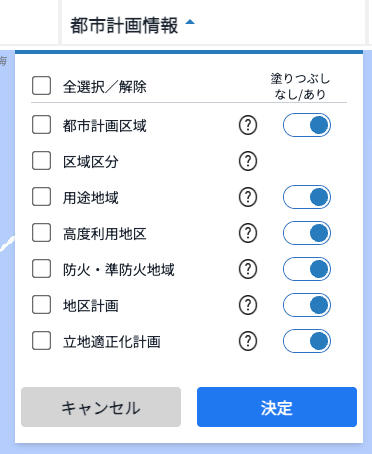Toggle fill switch for 高度利用地区

[x=307, y=233]
